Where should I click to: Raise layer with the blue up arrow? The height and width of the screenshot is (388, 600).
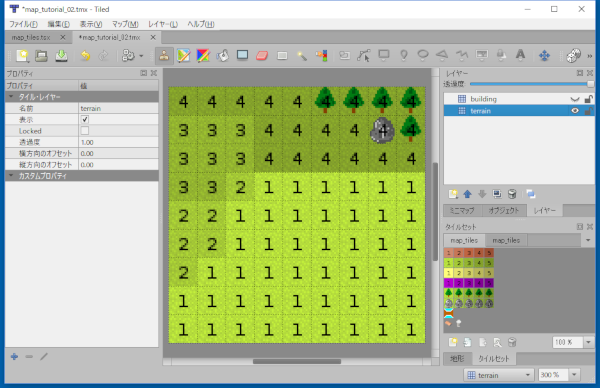pyautogui.click(x=467, y=194)
